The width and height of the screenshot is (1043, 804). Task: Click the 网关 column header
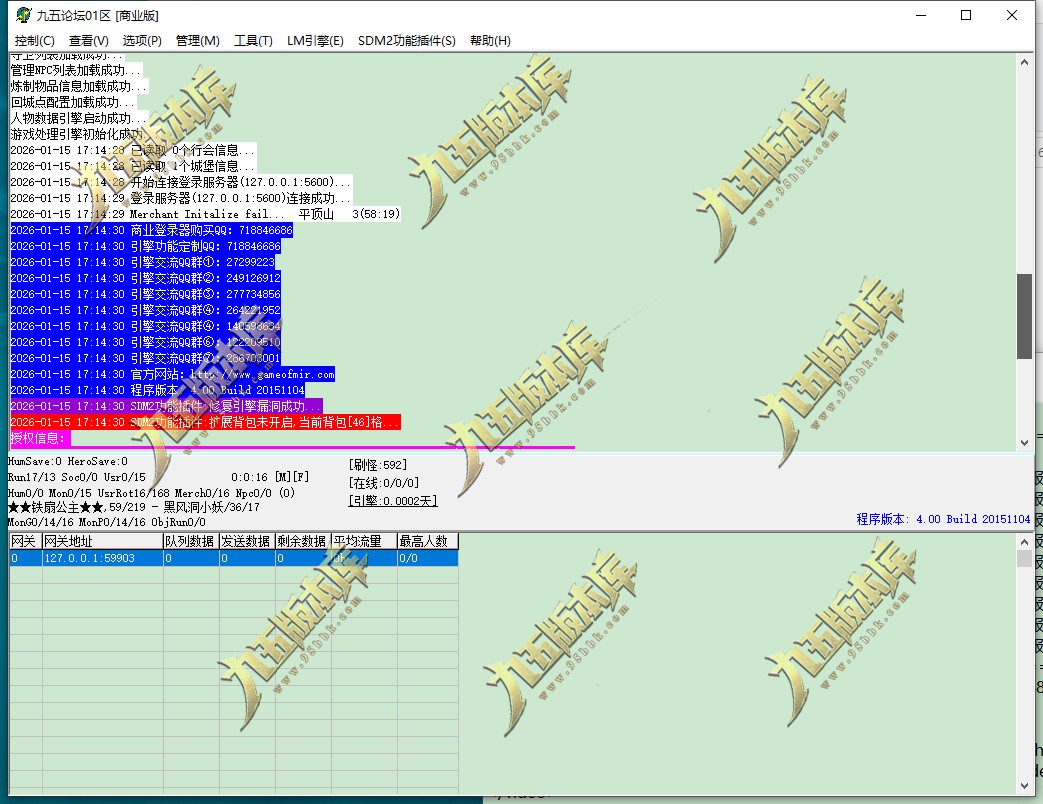pos(26,541)
